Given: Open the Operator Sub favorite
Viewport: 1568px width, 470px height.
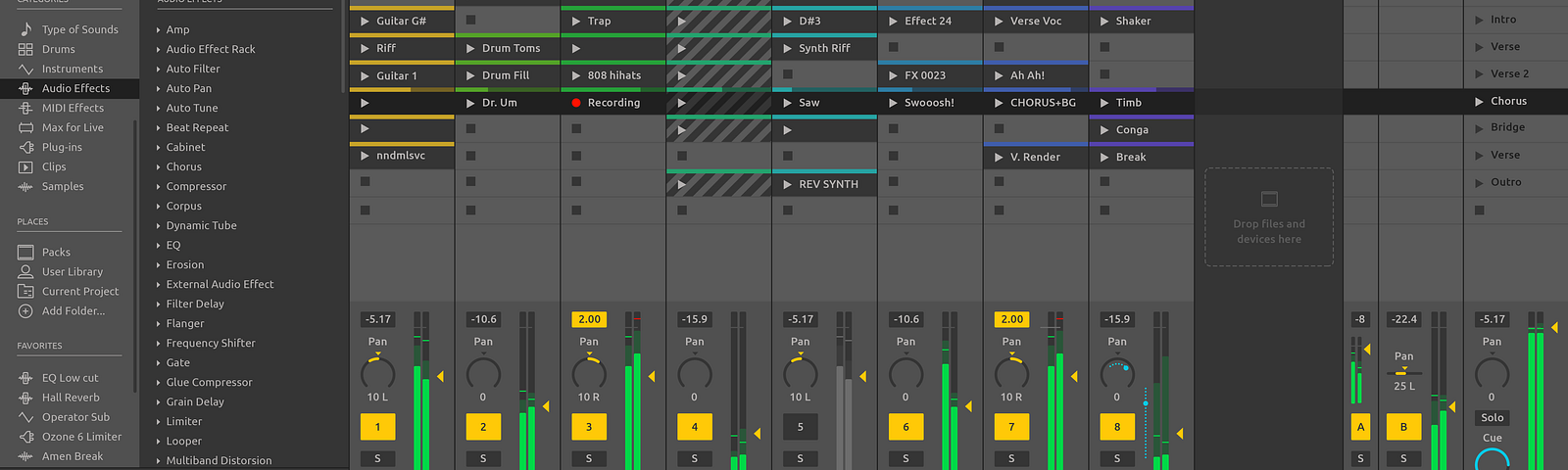Looking at the screenshot, I should click(64, 417).
